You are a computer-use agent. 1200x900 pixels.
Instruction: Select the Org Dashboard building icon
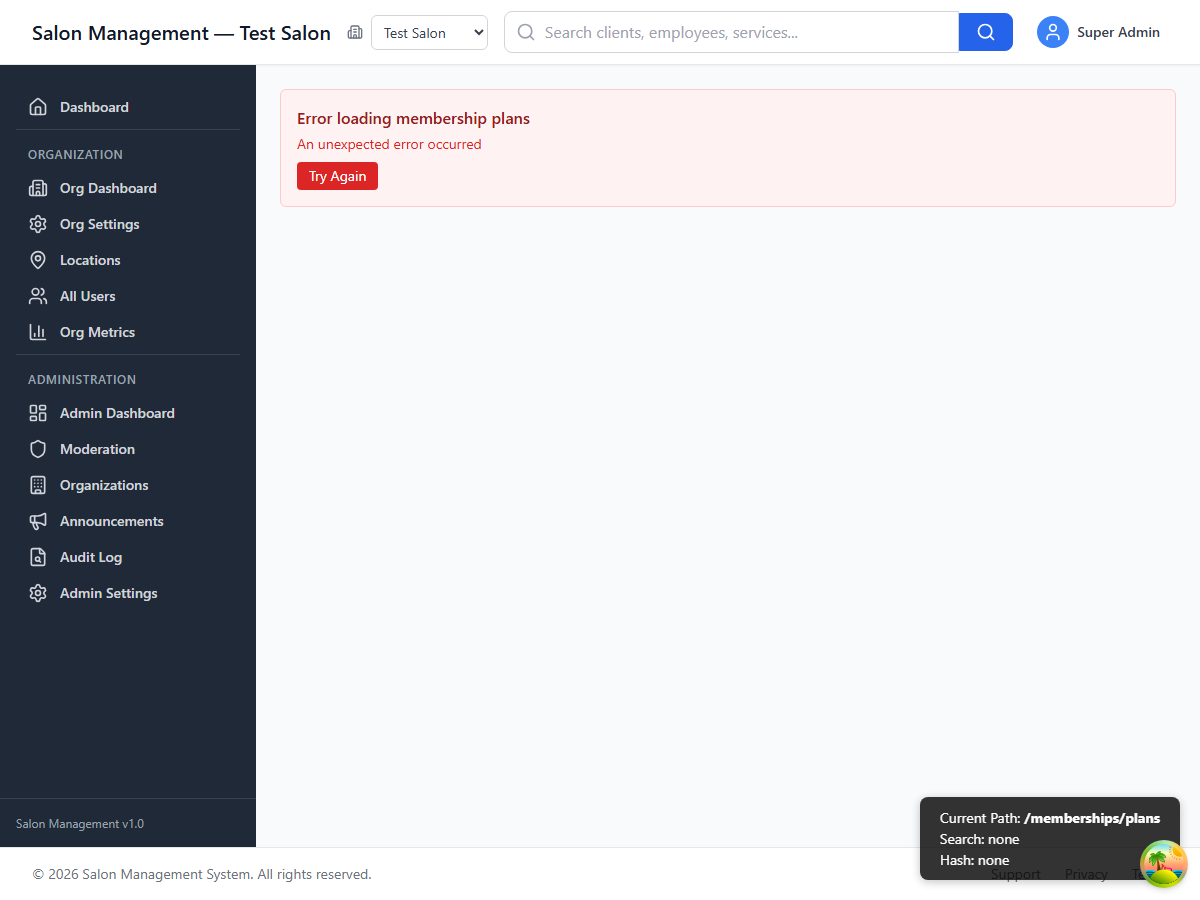pos(37,188)
